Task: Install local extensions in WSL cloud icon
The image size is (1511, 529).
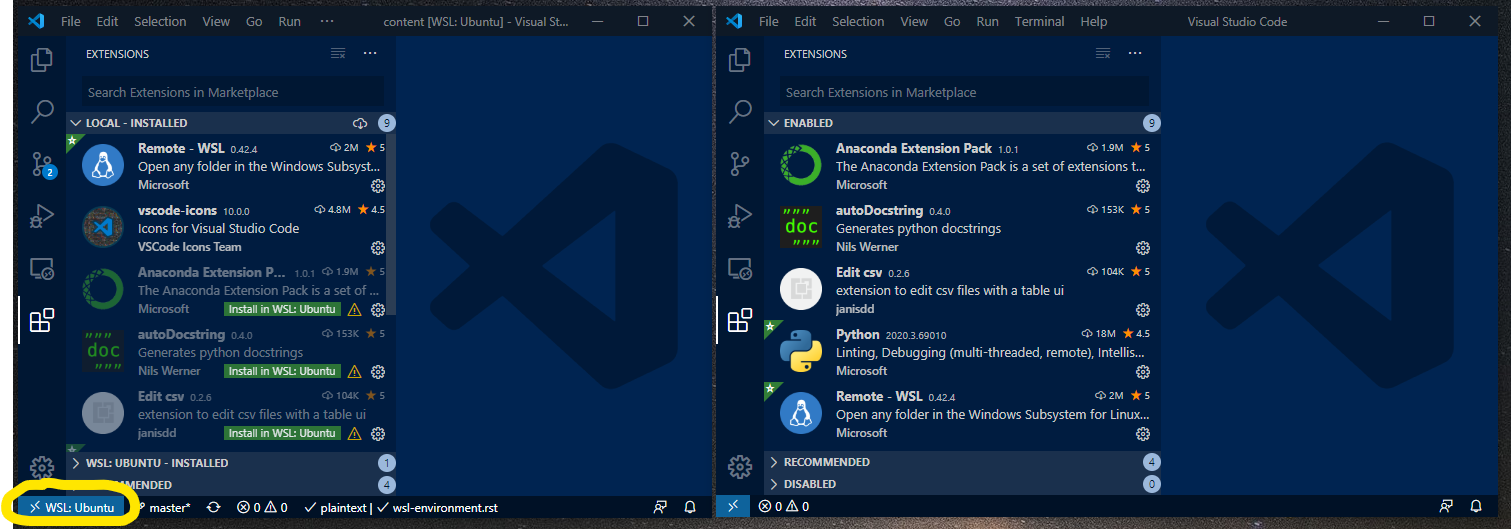Action: click(361, 123)
